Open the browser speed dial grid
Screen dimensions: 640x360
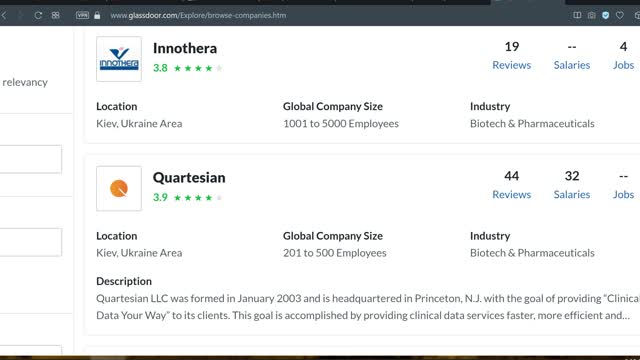(56, 16)
